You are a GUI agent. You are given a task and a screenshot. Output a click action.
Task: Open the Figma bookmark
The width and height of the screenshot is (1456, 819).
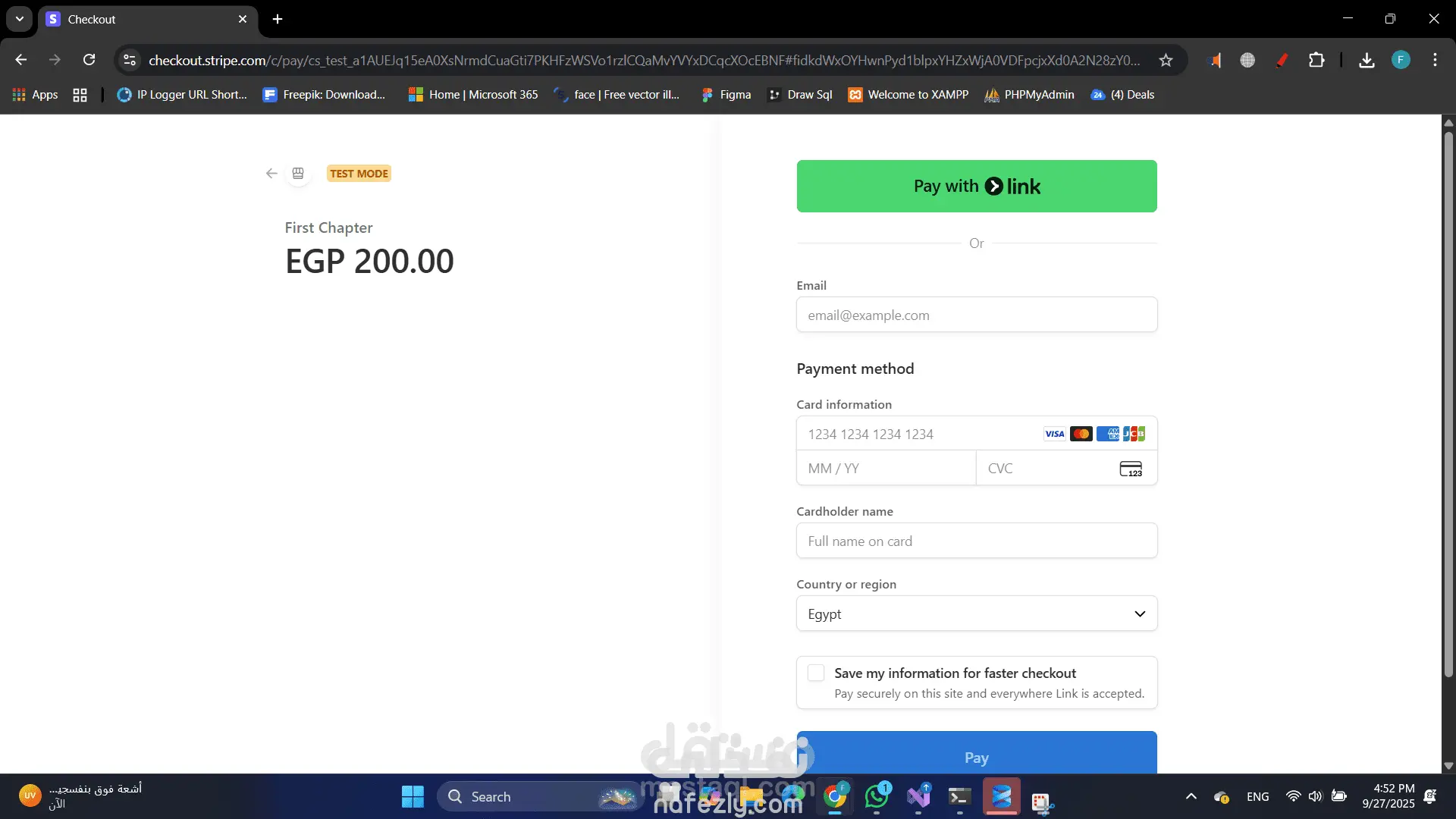(x=726, y=95)
